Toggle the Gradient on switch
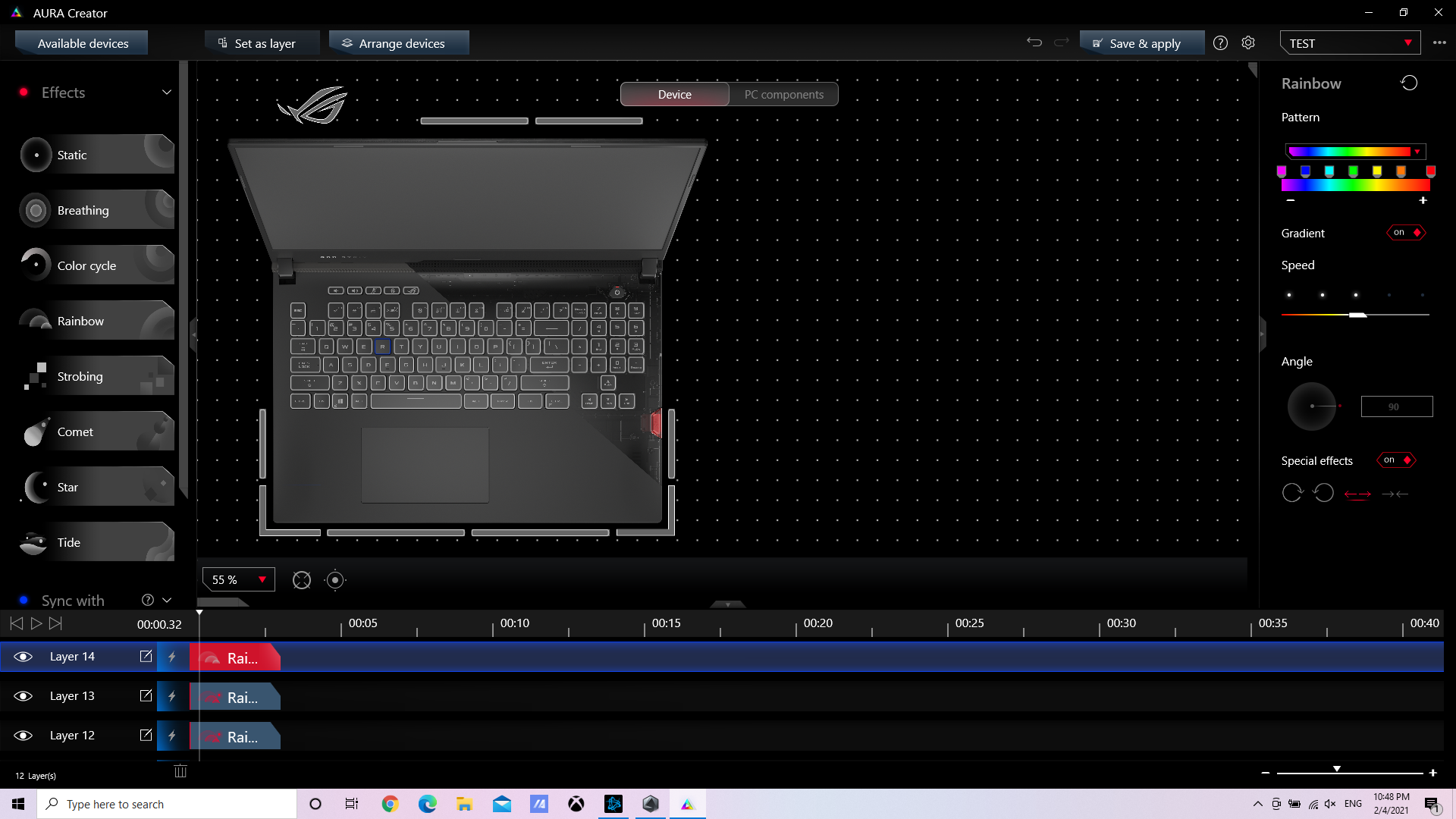This screenshot has height=819, width=1456. [1407, 233]
